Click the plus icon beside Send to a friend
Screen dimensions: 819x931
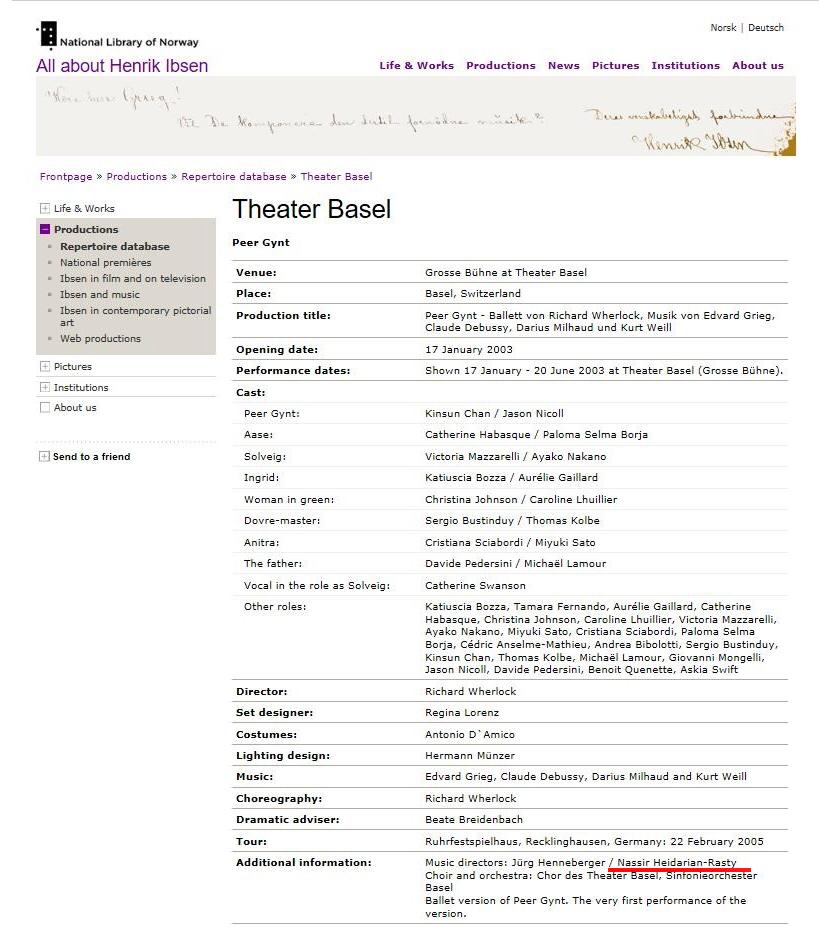tap(44, 457)
